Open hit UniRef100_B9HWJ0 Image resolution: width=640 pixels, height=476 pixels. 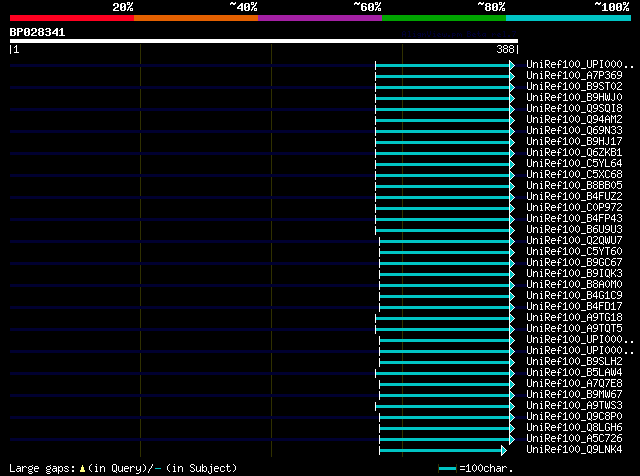(x=574, y=97)
